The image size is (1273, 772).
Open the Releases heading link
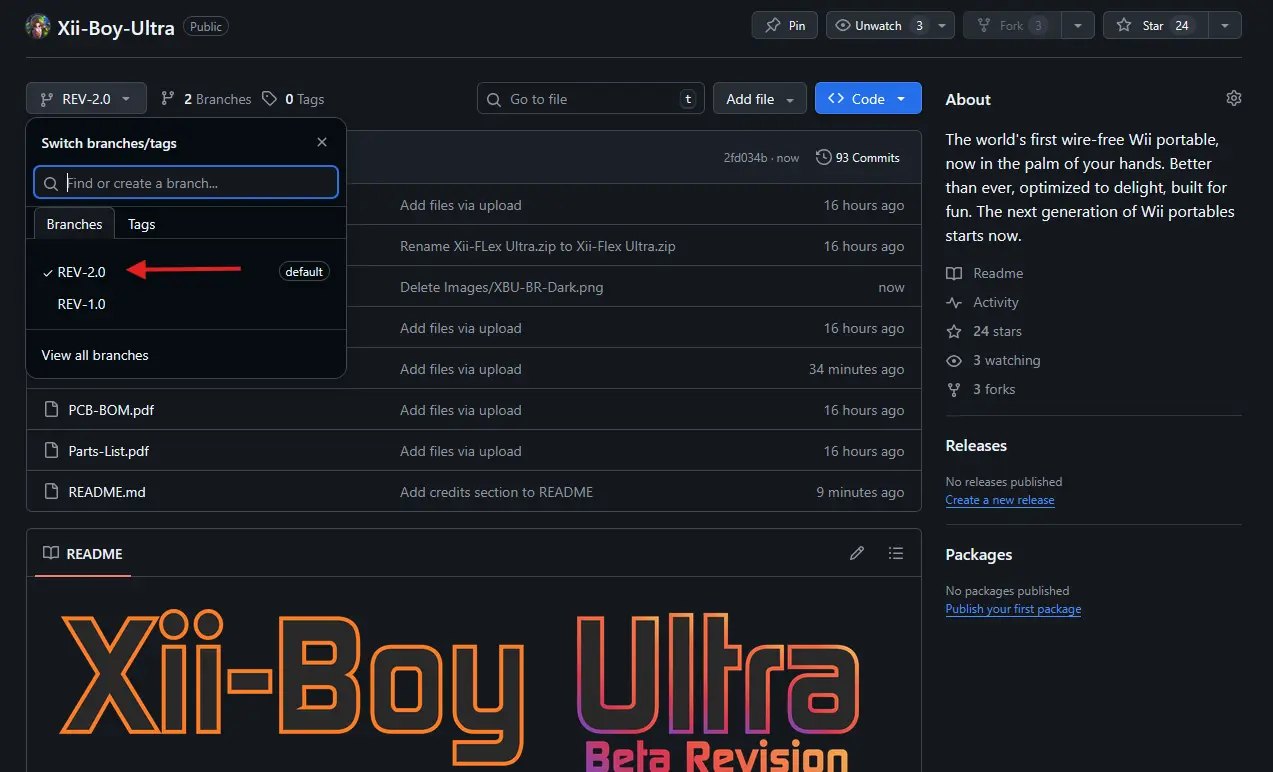[976, 445]
